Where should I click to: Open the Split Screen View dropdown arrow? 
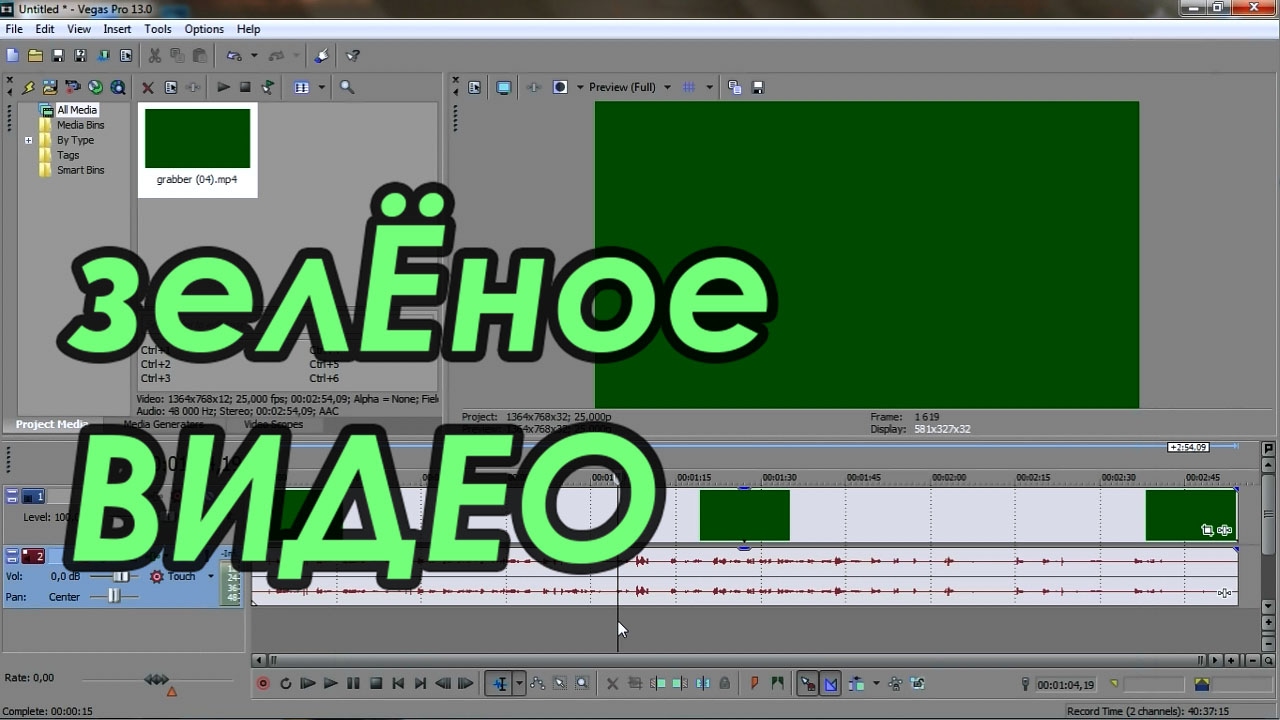580,87
